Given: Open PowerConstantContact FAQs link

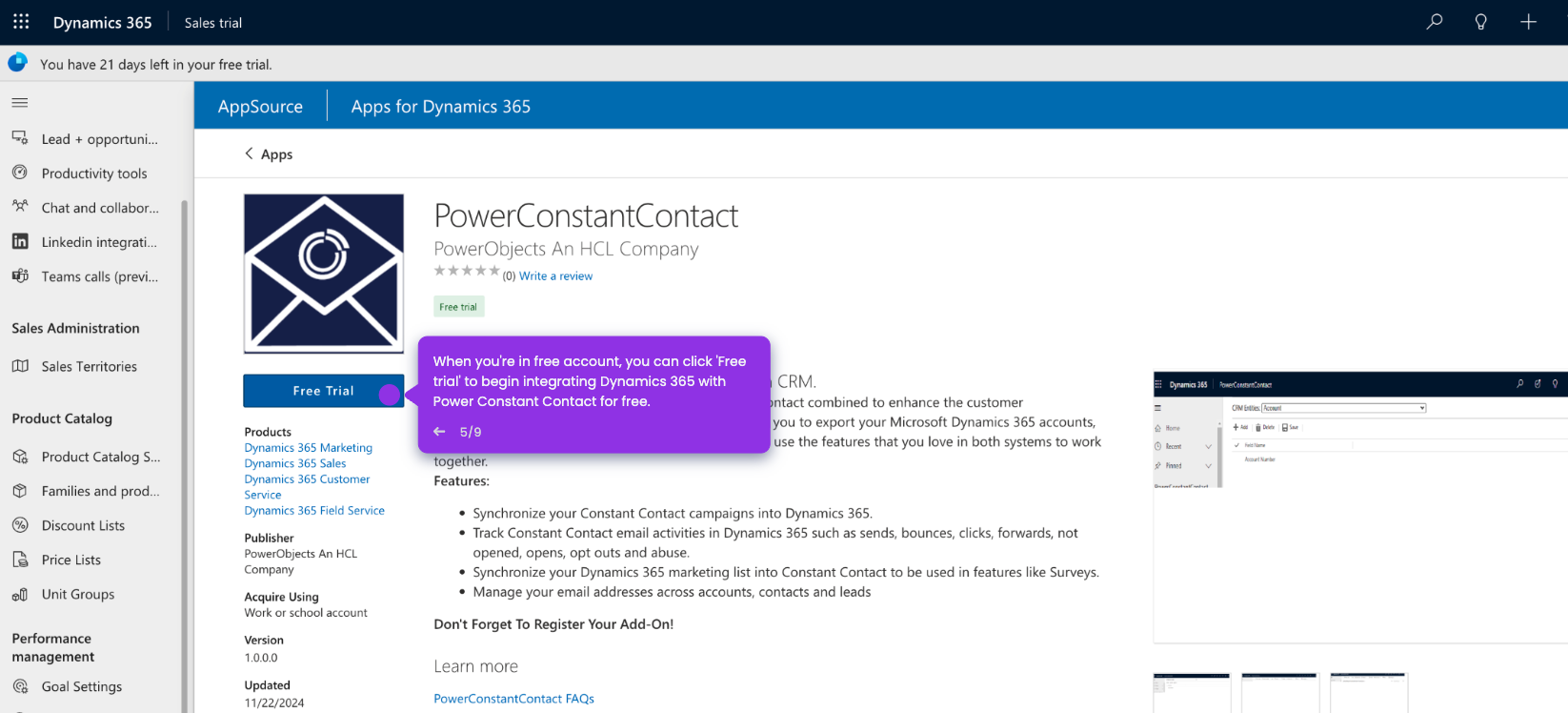Looking at the screenshot, I should click(x=513, y=699).
